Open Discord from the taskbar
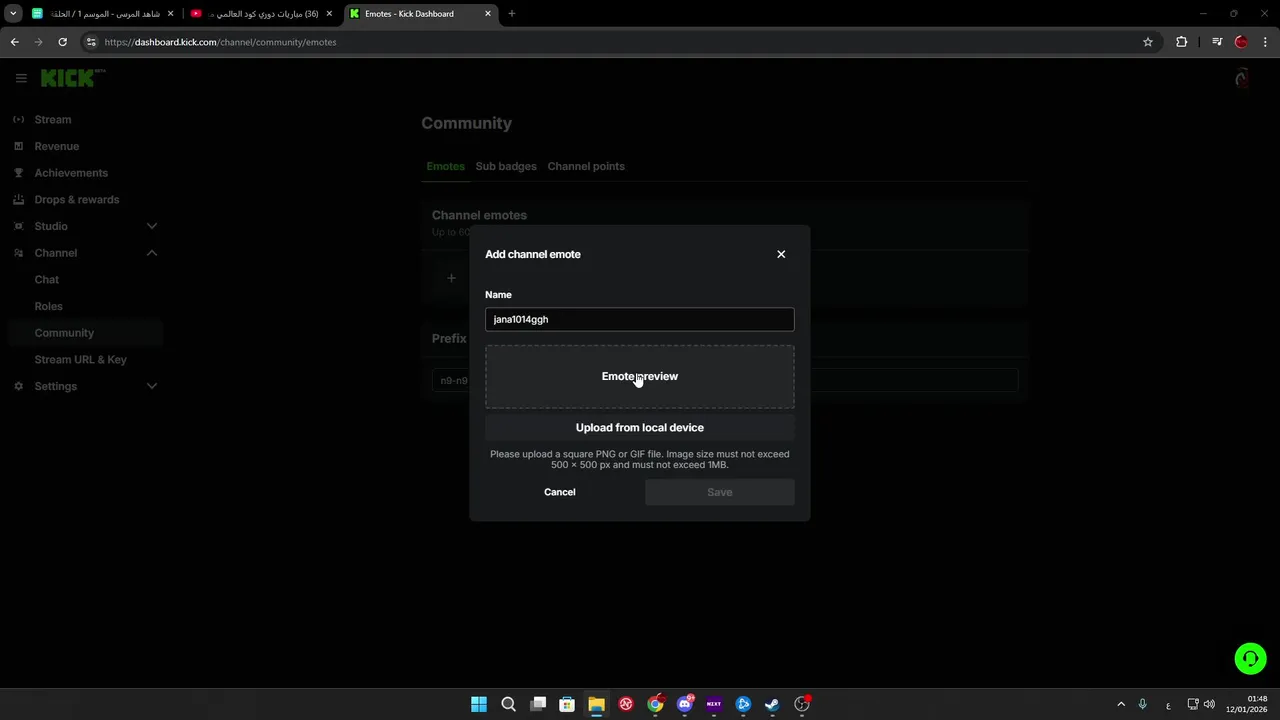Viewport: 1280px width, 720px height. 685,704
